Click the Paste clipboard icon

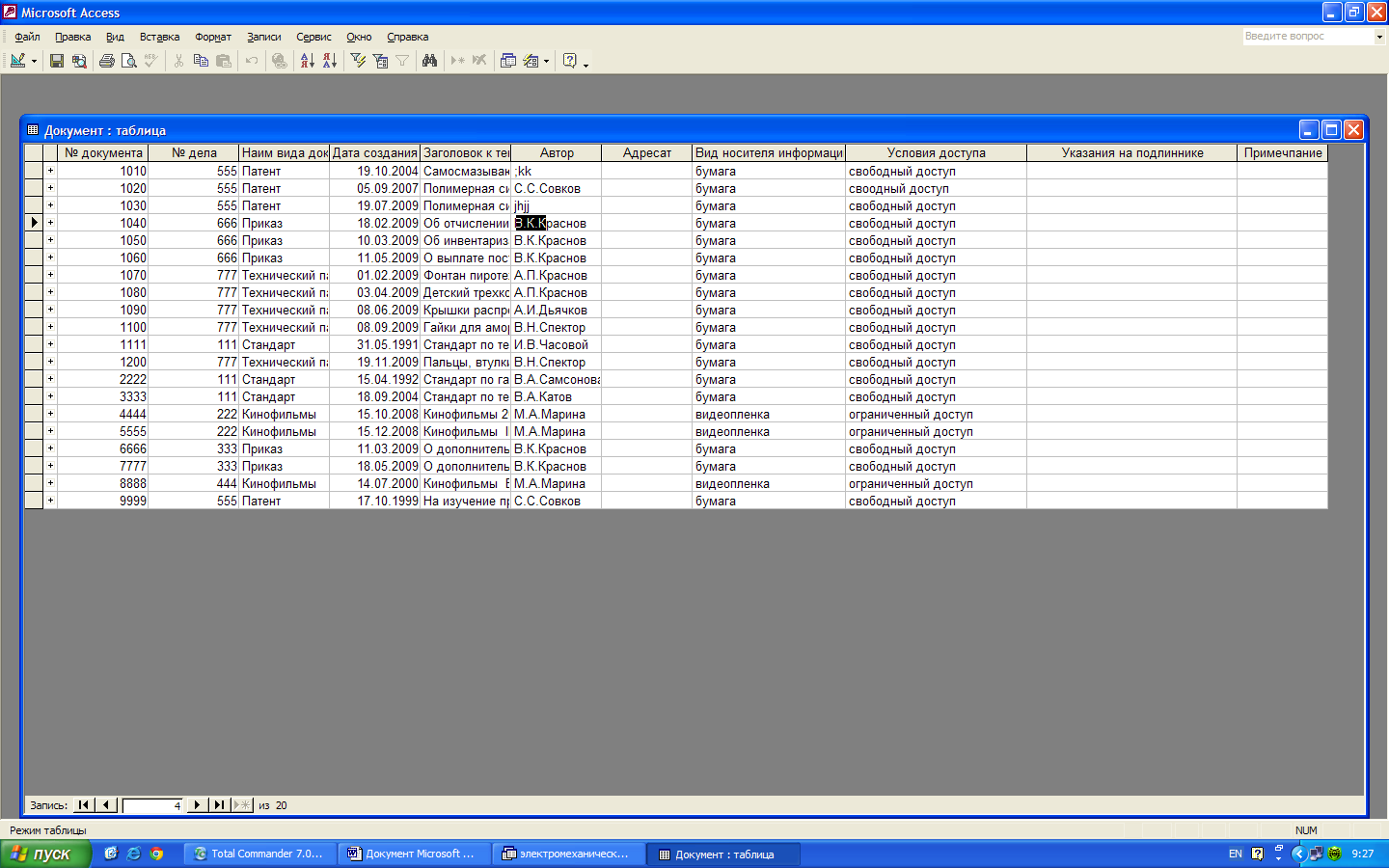point(224,61)
